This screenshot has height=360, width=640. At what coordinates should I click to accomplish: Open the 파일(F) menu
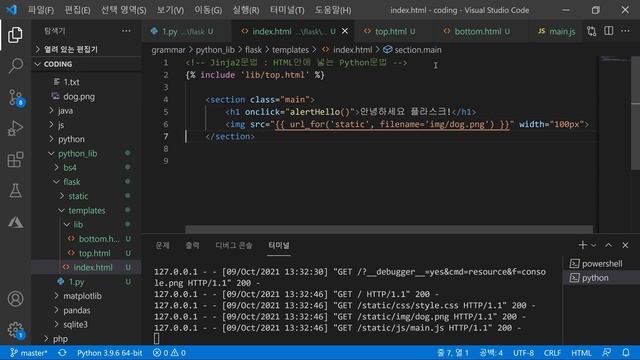point(41,10)
